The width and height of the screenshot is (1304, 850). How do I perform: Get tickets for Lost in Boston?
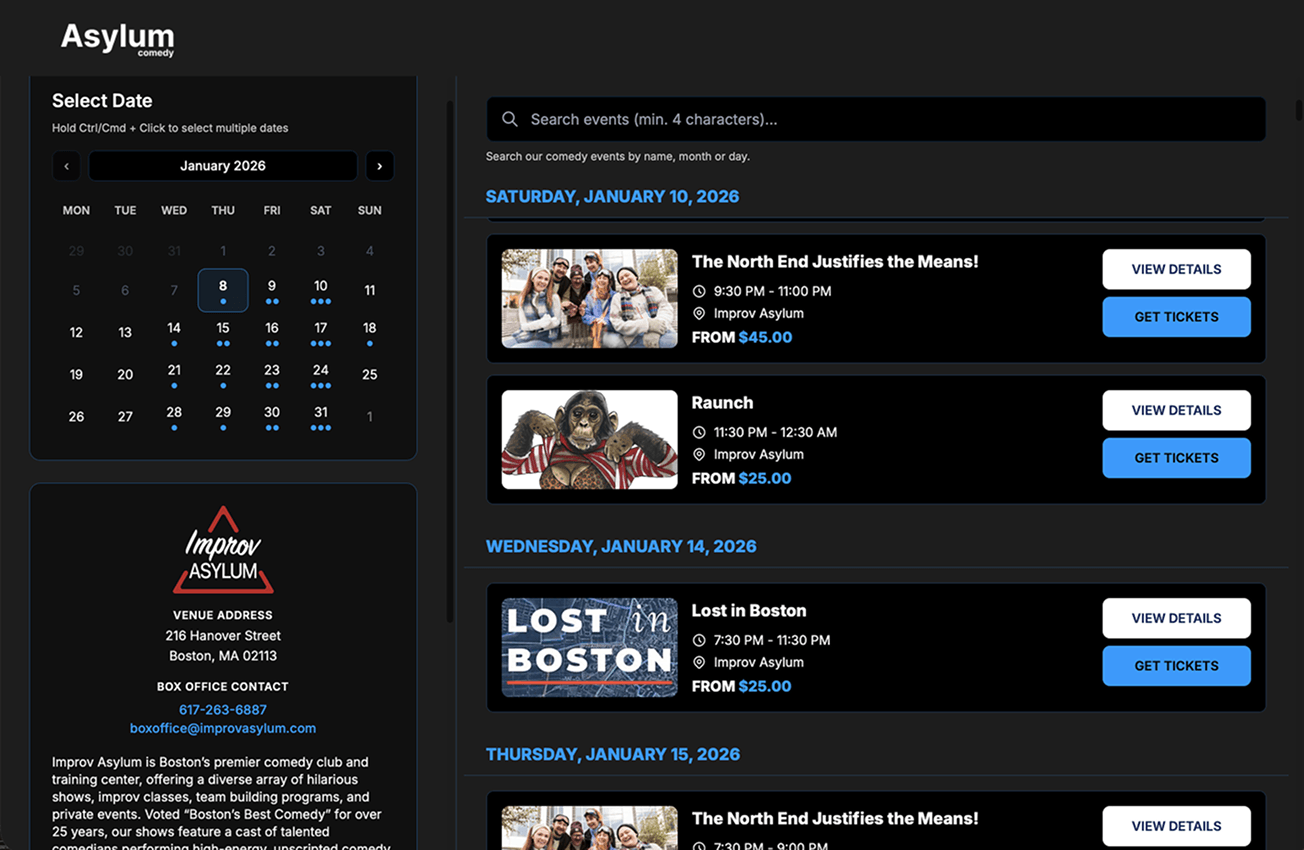pos(1176,666)
